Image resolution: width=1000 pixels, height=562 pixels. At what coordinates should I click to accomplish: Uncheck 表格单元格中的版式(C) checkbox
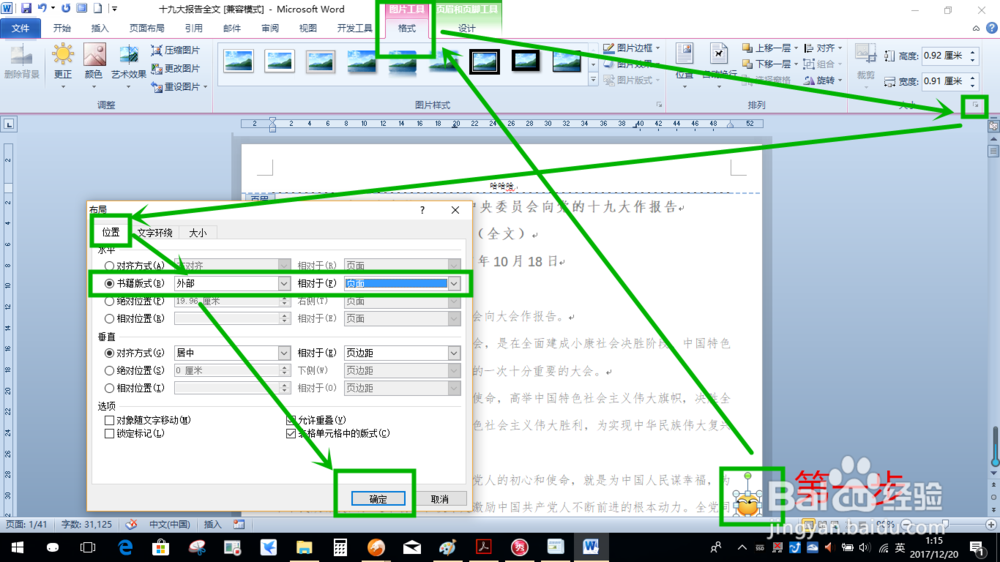[x=291, y=434]
